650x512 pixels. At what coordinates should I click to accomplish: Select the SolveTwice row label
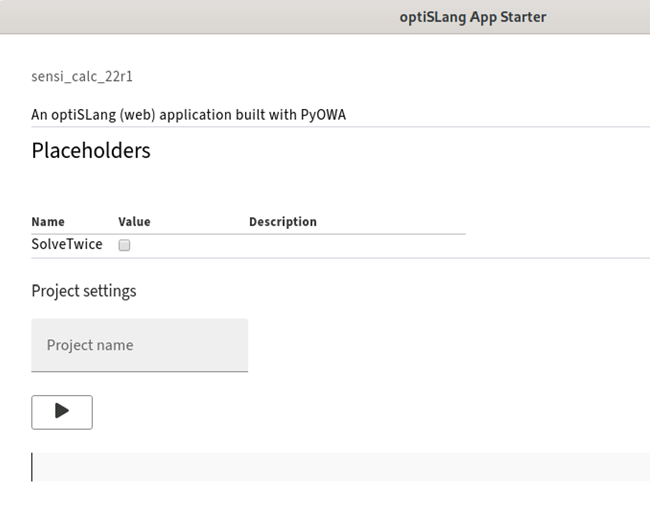click(67, 245)
